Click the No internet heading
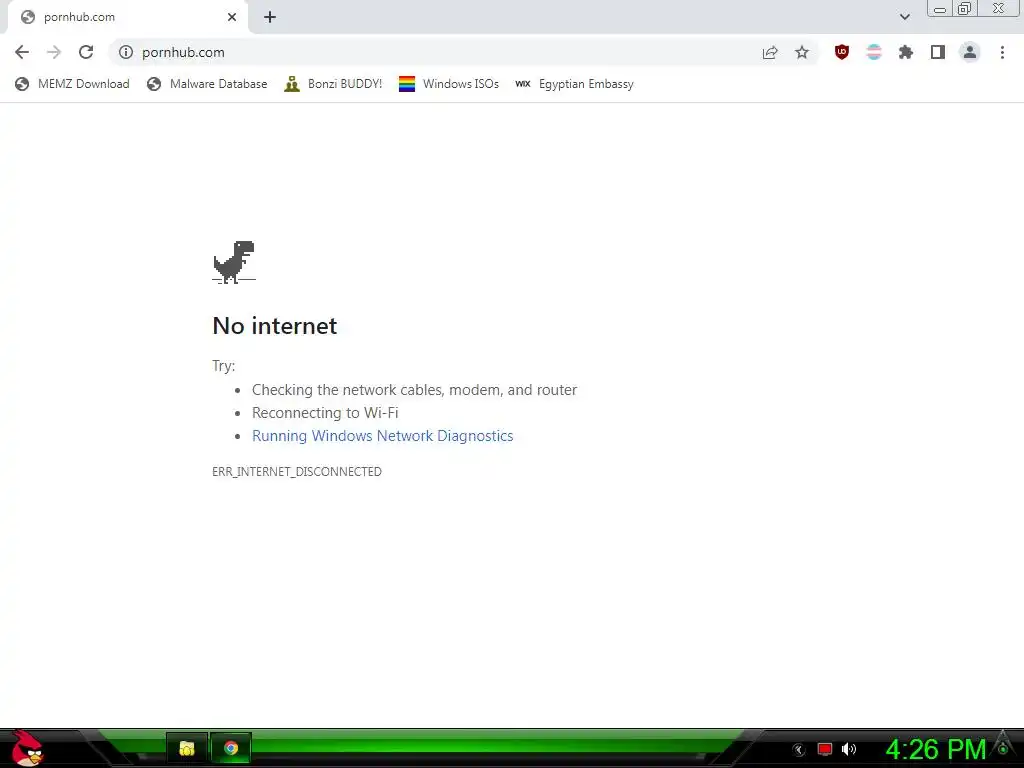Screen dimensions: 1024x768 274,325
